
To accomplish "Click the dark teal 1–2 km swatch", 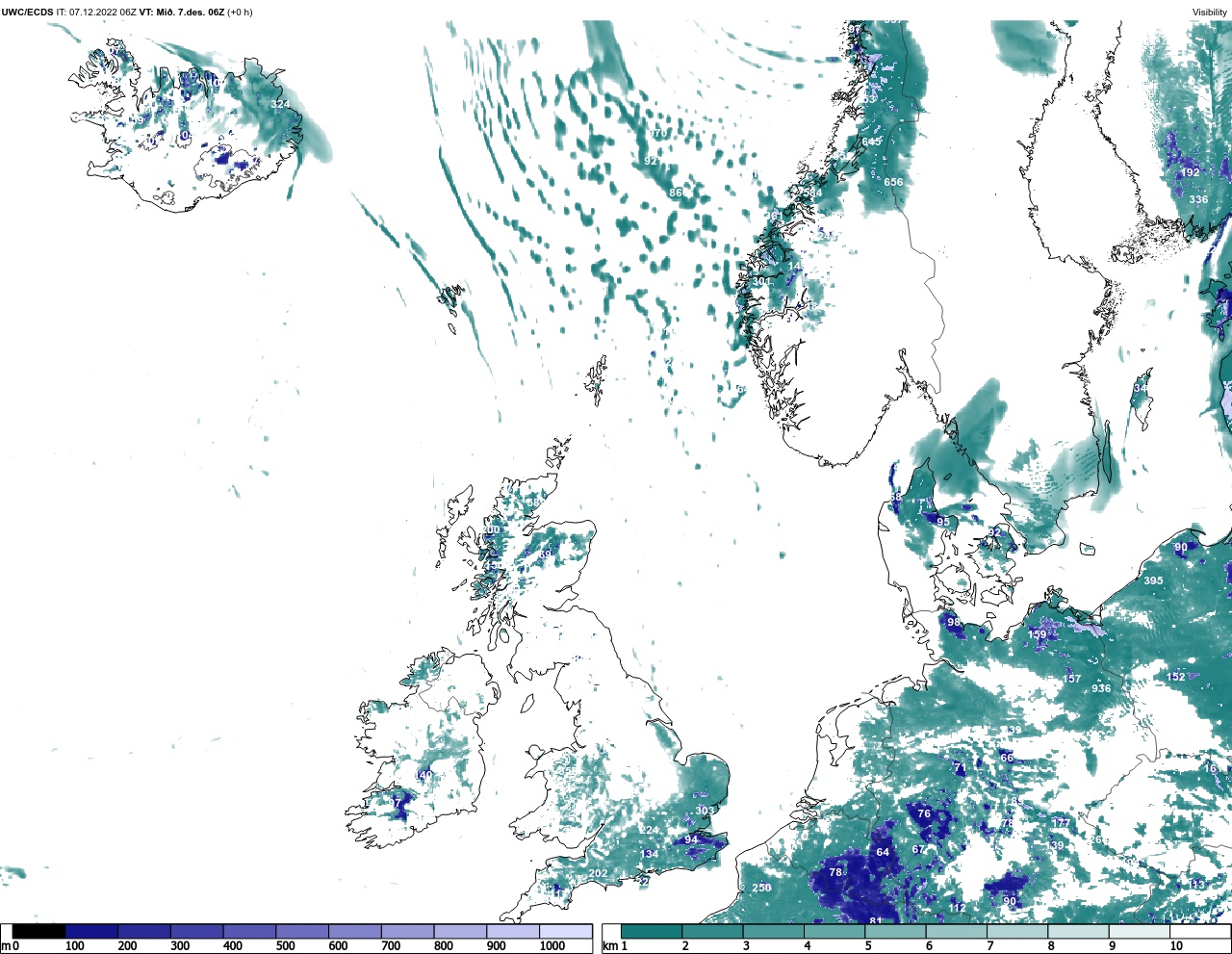I will [x=652, y=932].
